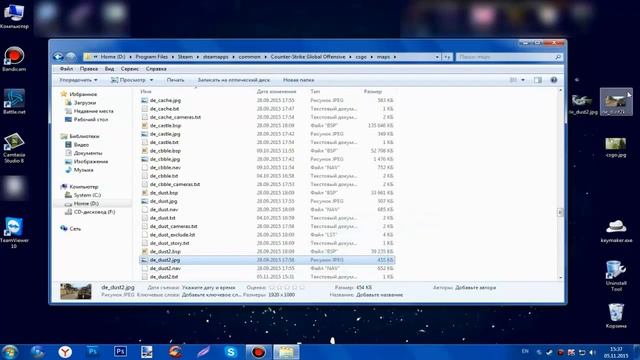Click the EN language indicator

click(x=525, y=351)
